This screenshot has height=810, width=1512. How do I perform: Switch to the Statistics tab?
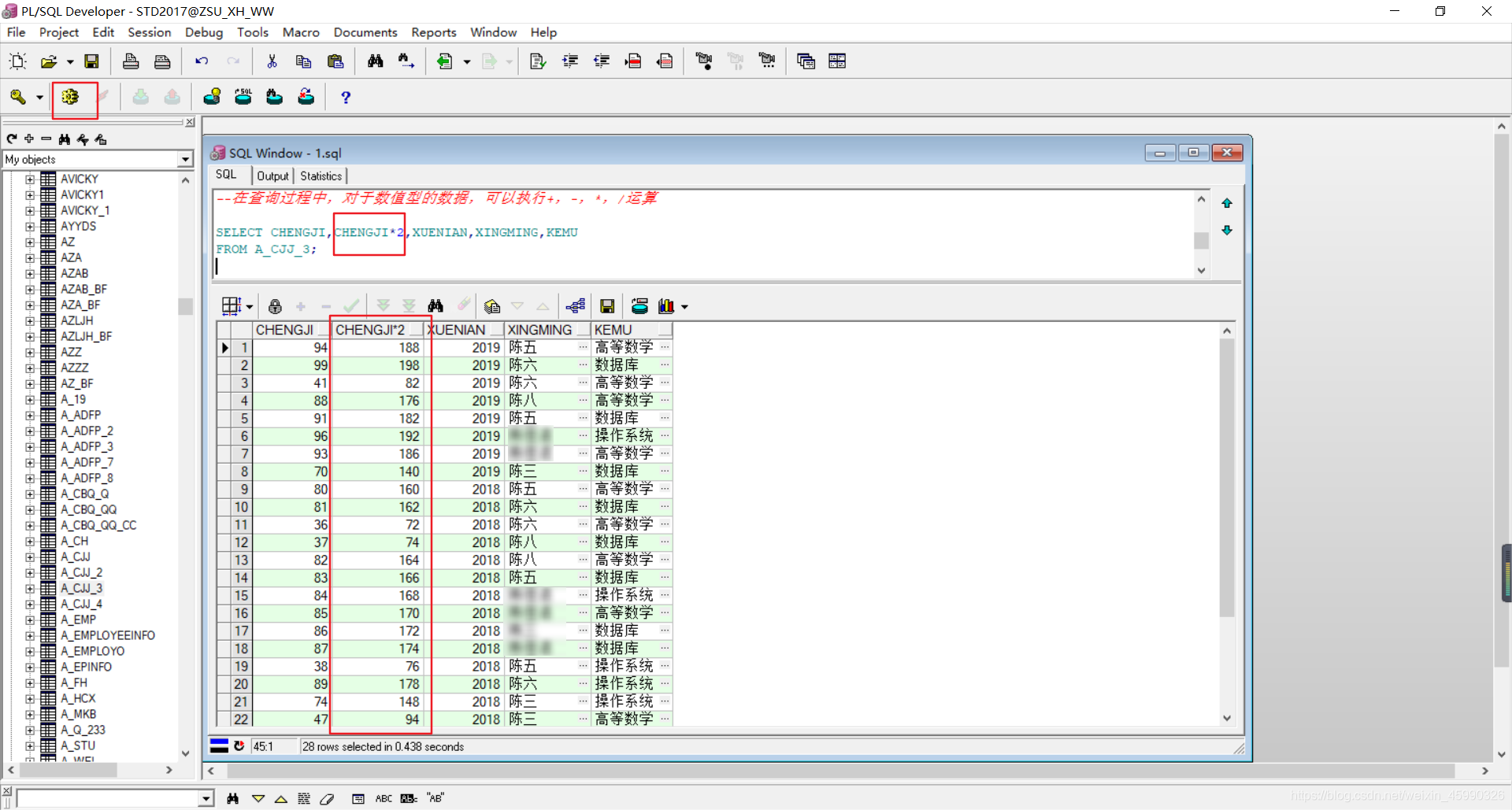pyautogui.click(x=321, y=176)
